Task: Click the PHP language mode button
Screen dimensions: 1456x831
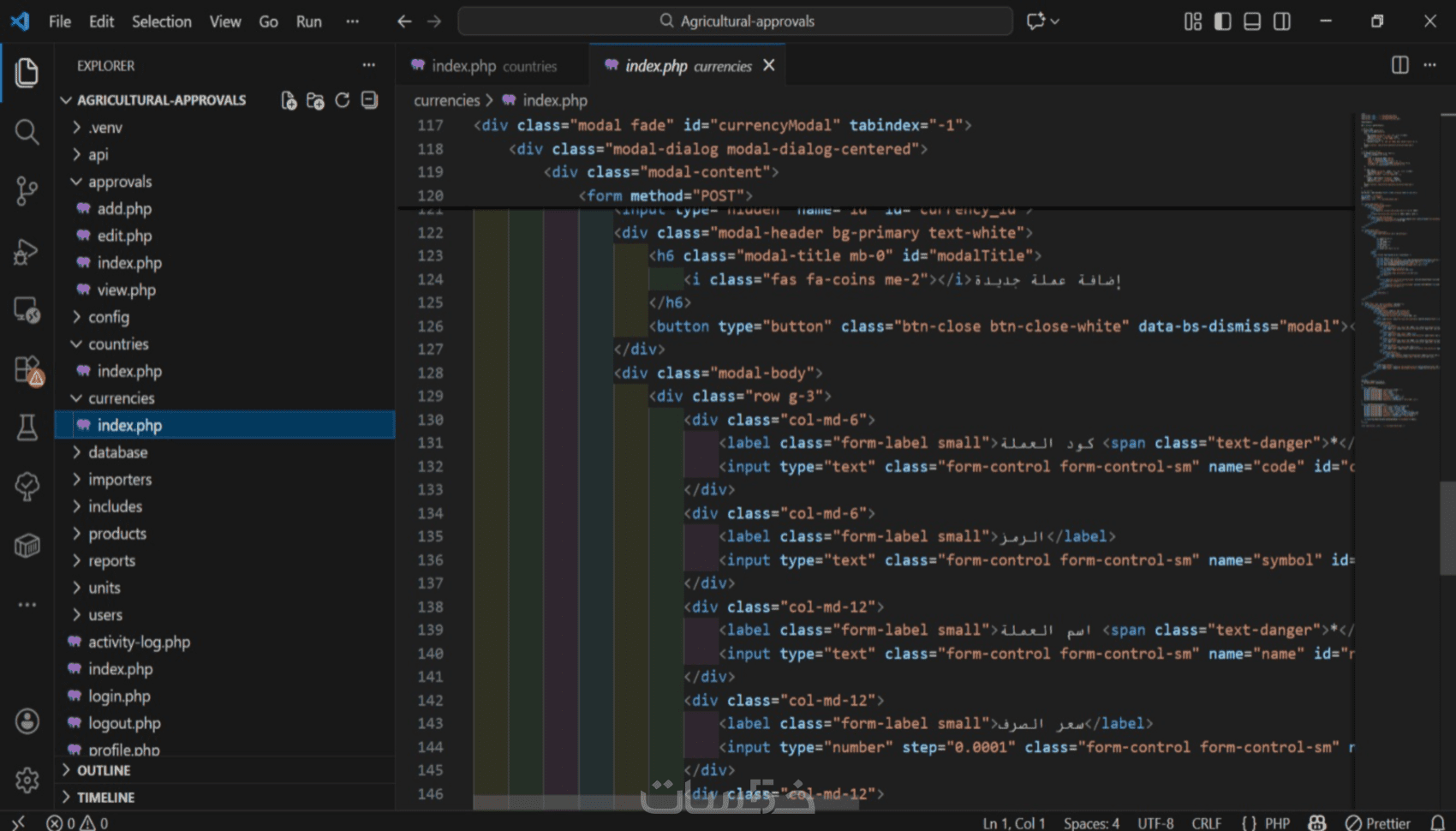Action: pyautogui.click(x=1276, y=822)
